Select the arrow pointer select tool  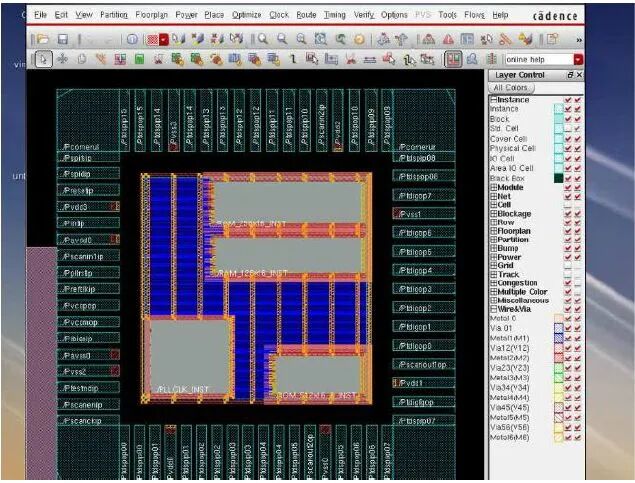click(43, 59)
